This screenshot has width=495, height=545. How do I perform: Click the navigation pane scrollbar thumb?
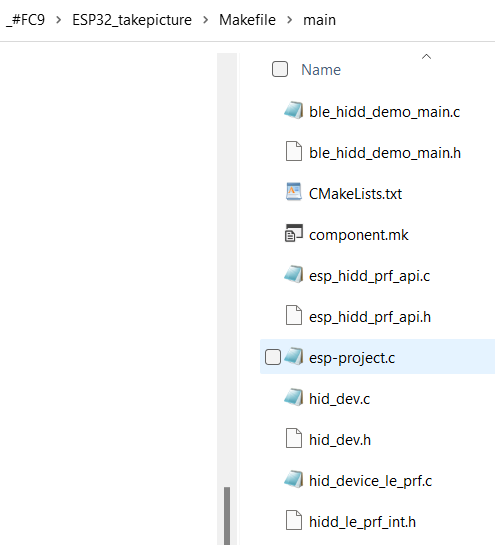click(x=227, y=516)
